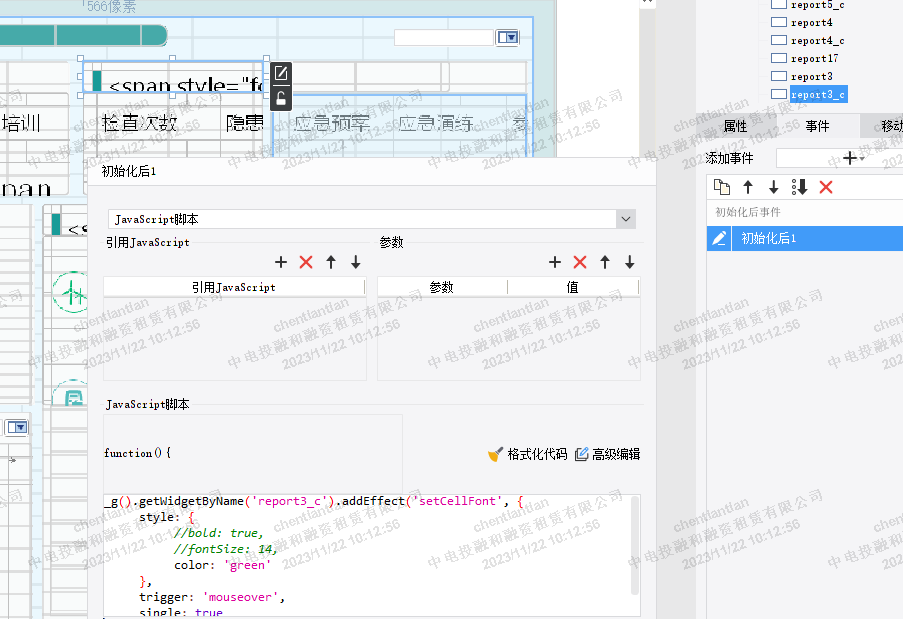Click the blank input field on canvas top
903x619 pixels.
443,37
